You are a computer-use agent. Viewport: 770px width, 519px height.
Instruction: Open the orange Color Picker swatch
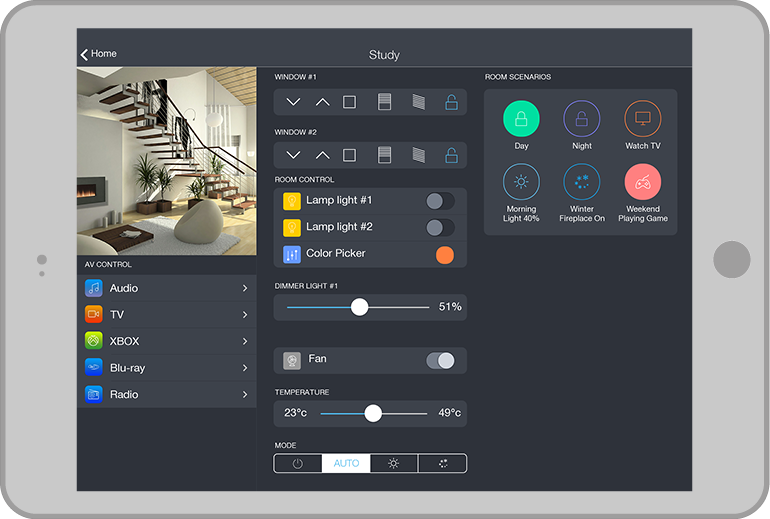(x=445, y=255)
